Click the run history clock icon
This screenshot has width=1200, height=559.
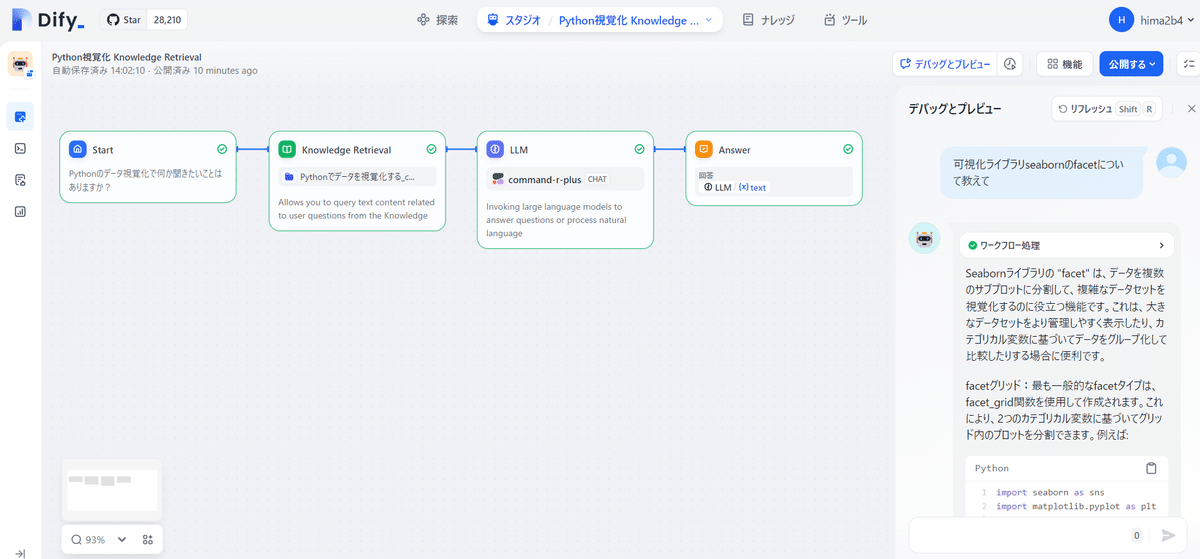coord(1010,64)
